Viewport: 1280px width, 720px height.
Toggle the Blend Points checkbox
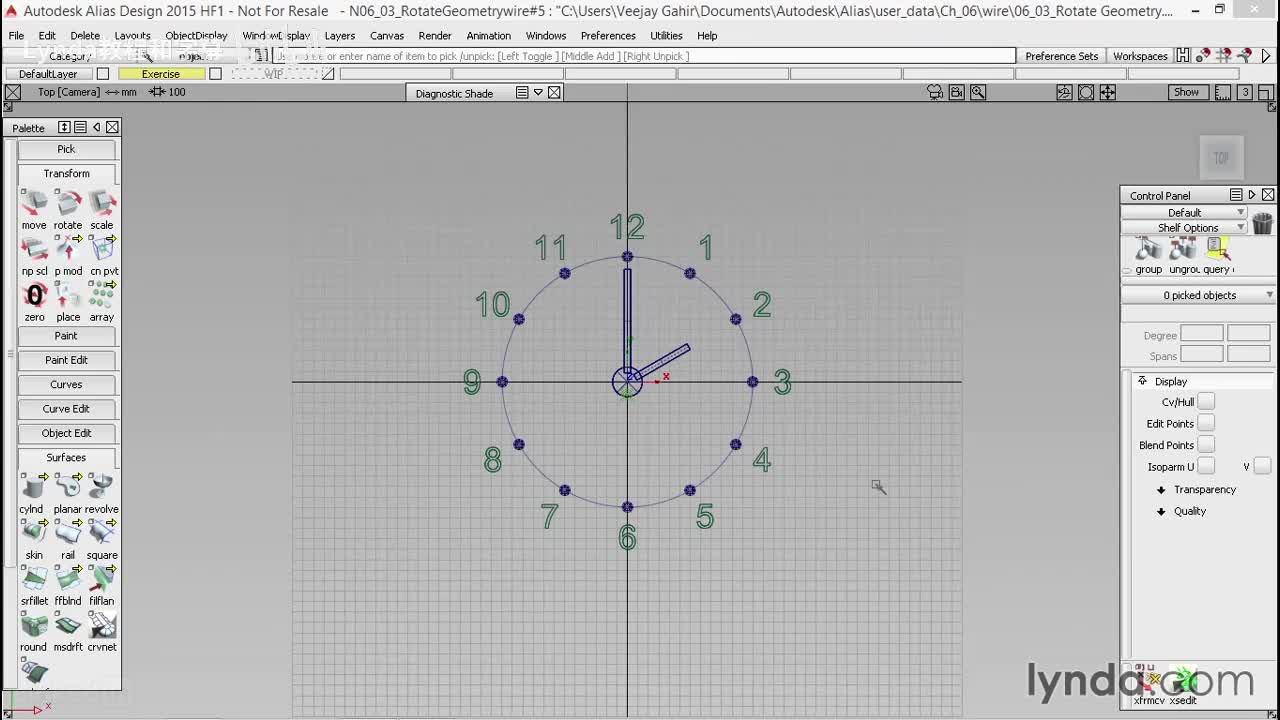1206,445
